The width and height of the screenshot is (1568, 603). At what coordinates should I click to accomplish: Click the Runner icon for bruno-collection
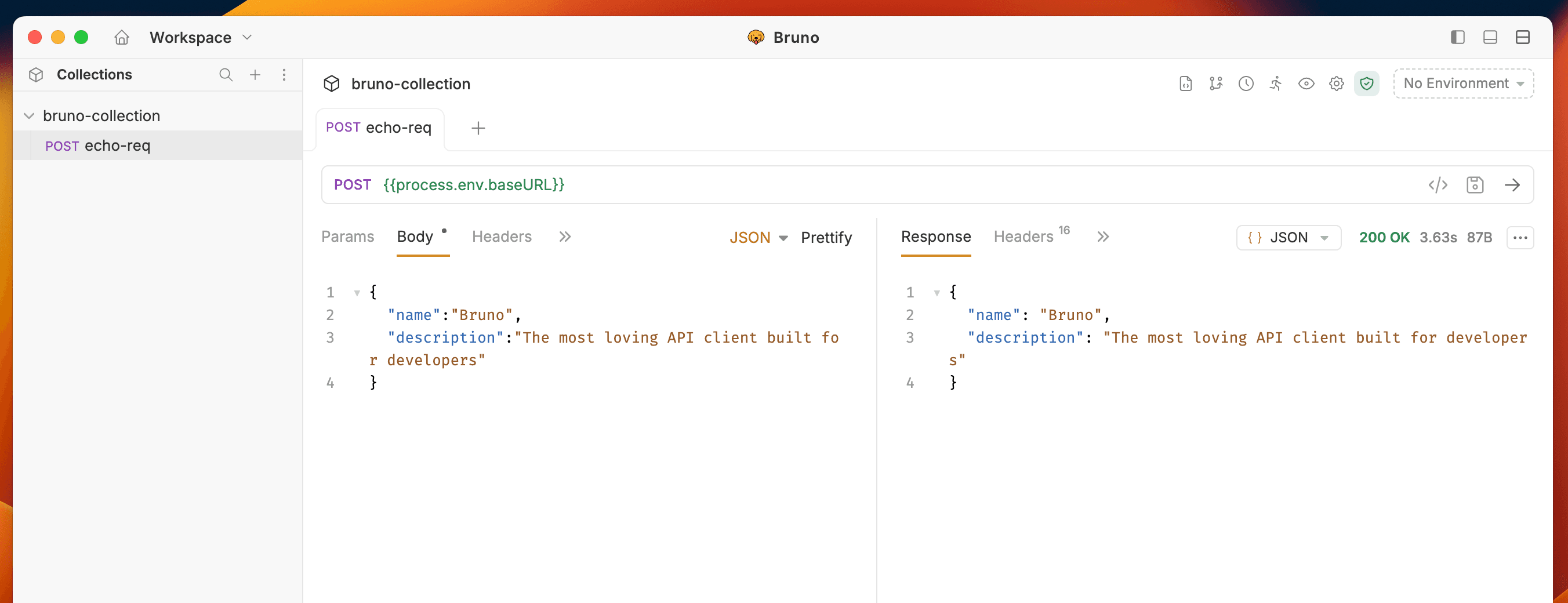point(1276,83)
